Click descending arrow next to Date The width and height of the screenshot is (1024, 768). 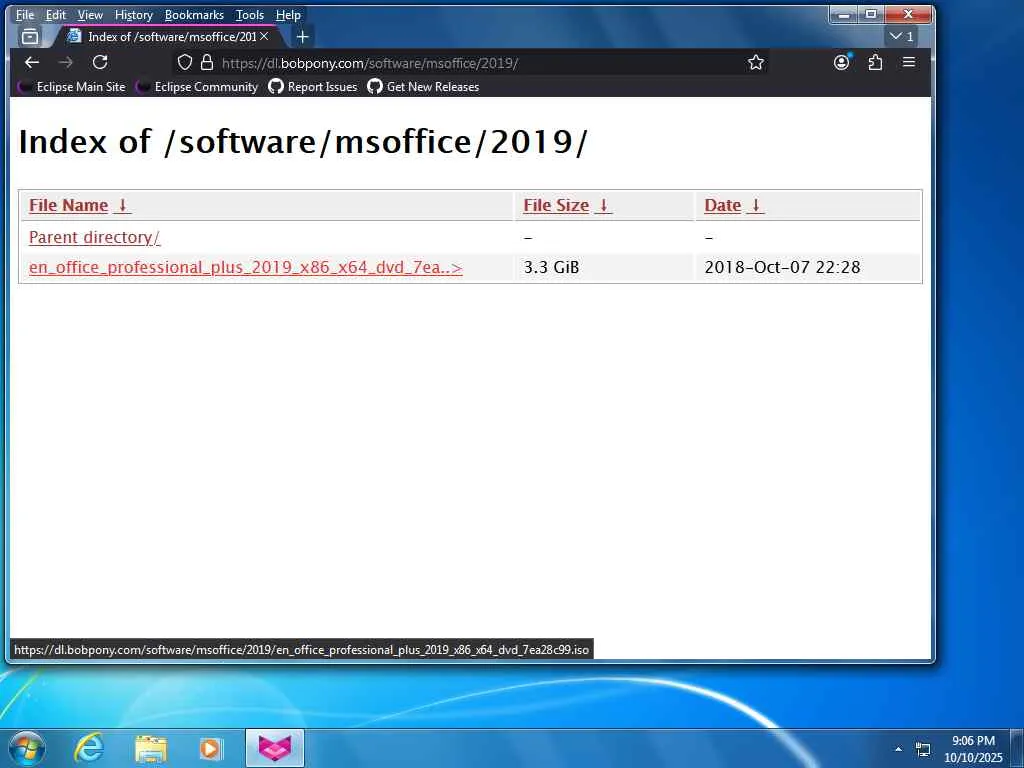(x=756, y=205)
